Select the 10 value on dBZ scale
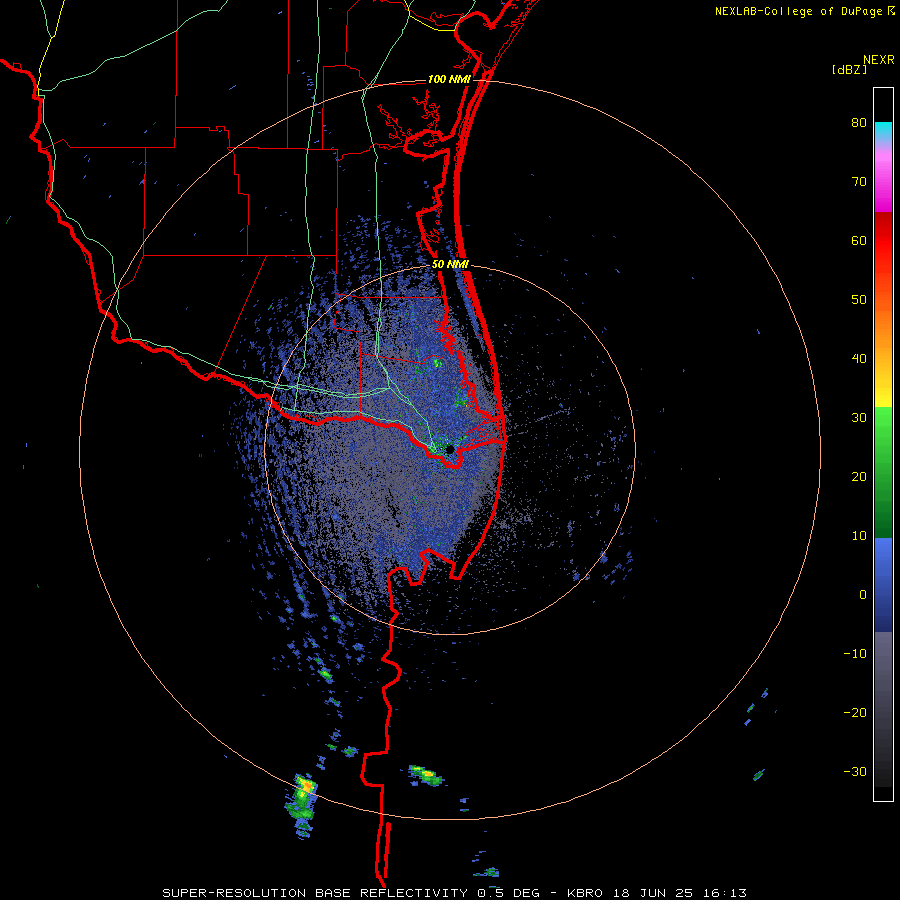Viewport: 900px width, 900px height. click(859, 536)
